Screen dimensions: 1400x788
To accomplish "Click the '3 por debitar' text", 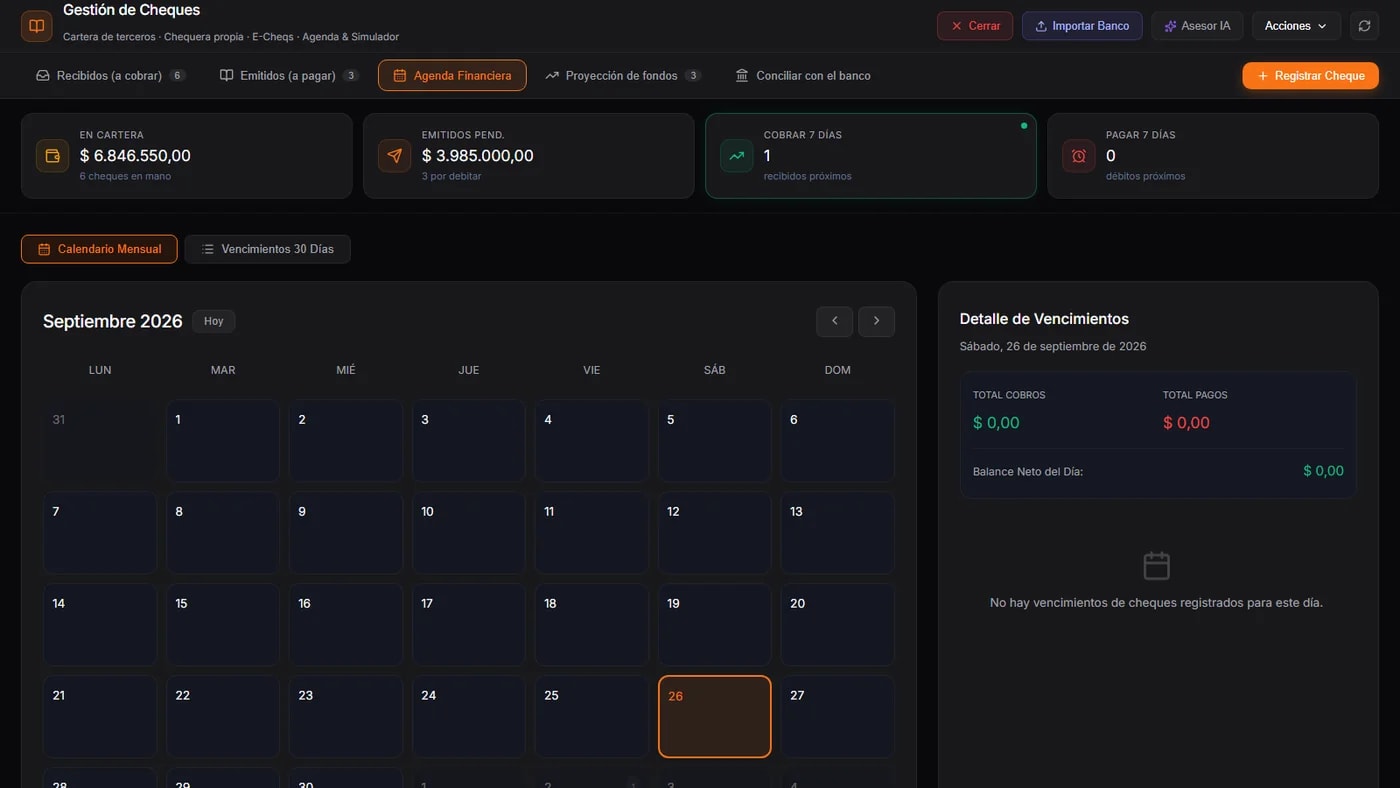I will (x=452, y=176).
